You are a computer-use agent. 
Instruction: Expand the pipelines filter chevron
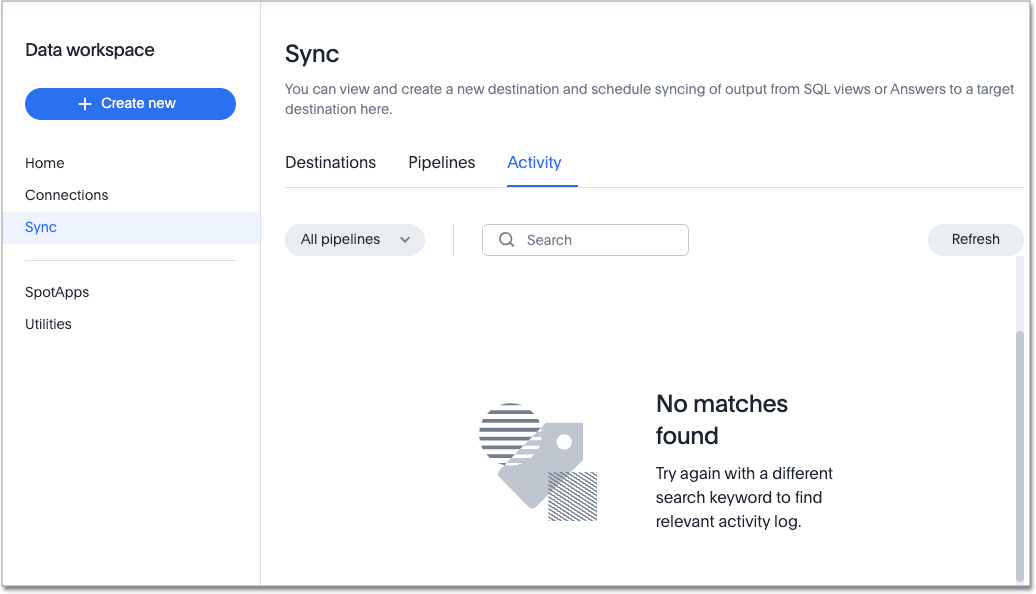tap(406, 240)
